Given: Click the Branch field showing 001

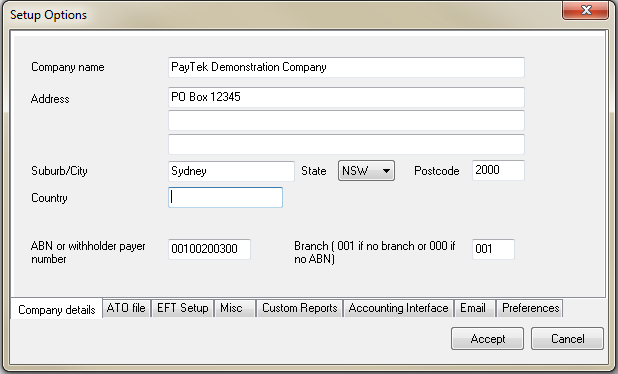Looking at the screenshot, I should tap(493, 249).
